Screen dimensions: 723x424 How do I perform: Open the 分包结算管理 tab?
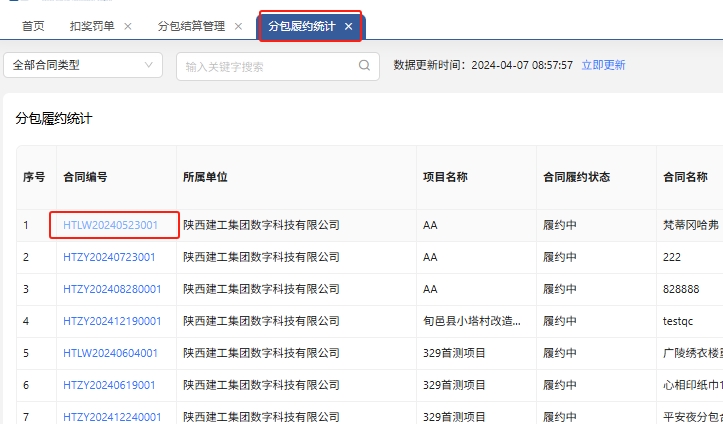click(192, 27)
